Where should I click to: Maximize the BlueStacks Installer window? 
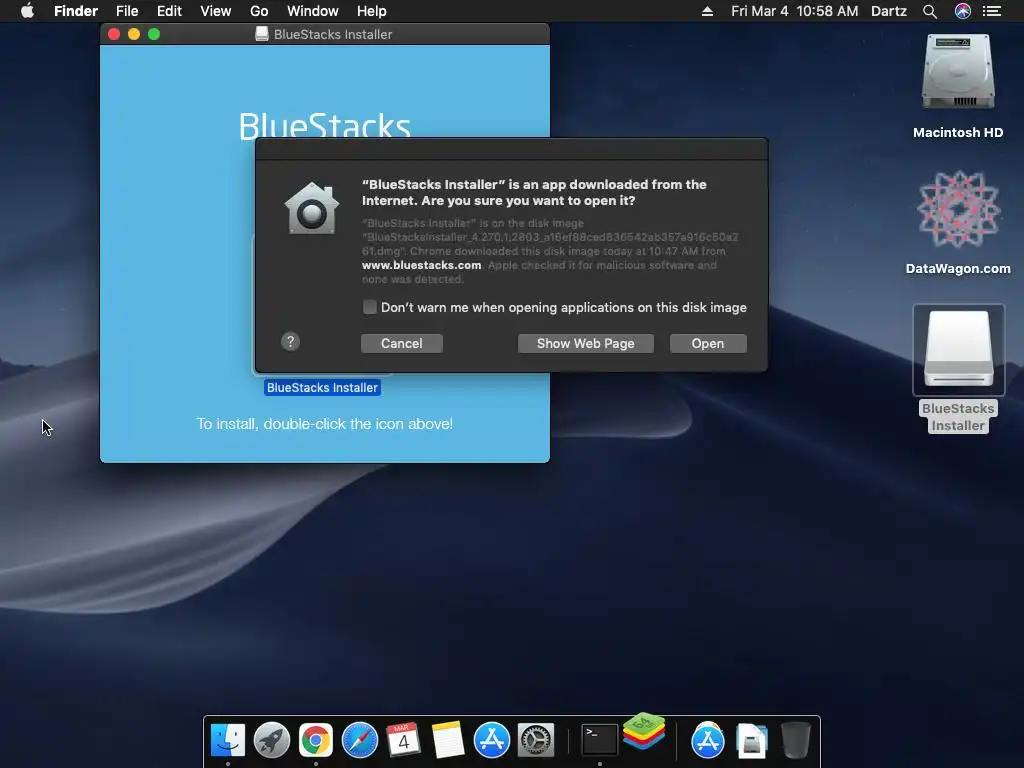154,34
